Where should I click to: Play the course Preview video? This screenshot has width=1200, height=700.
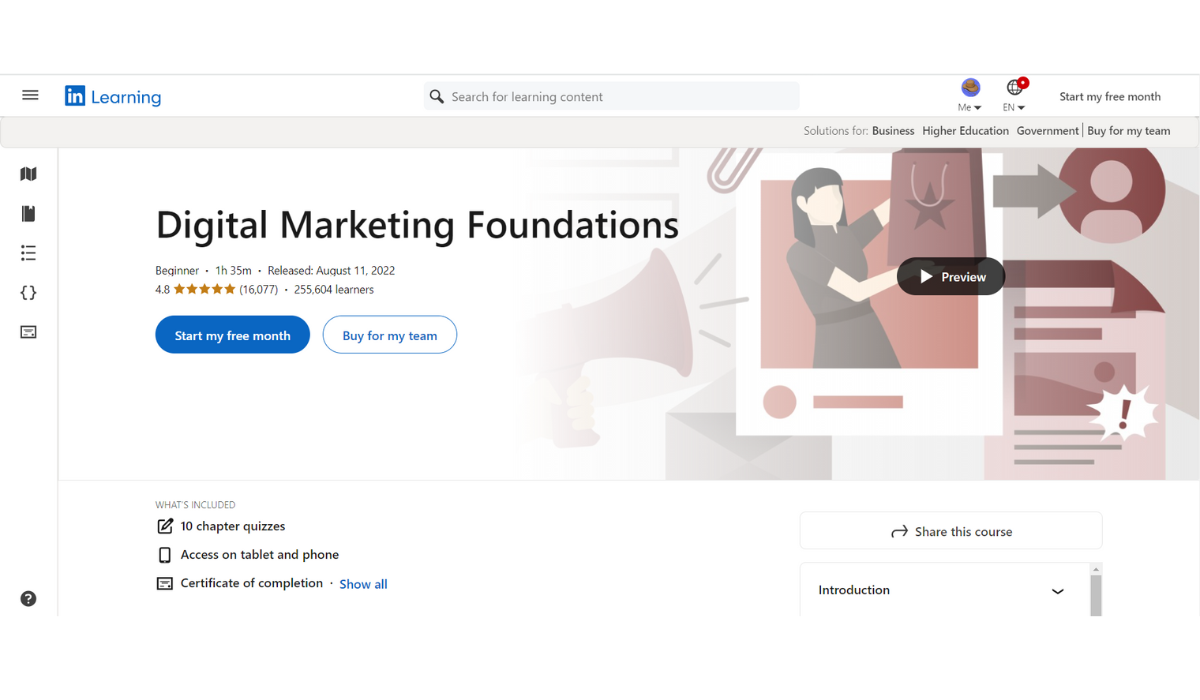(951, 277)
